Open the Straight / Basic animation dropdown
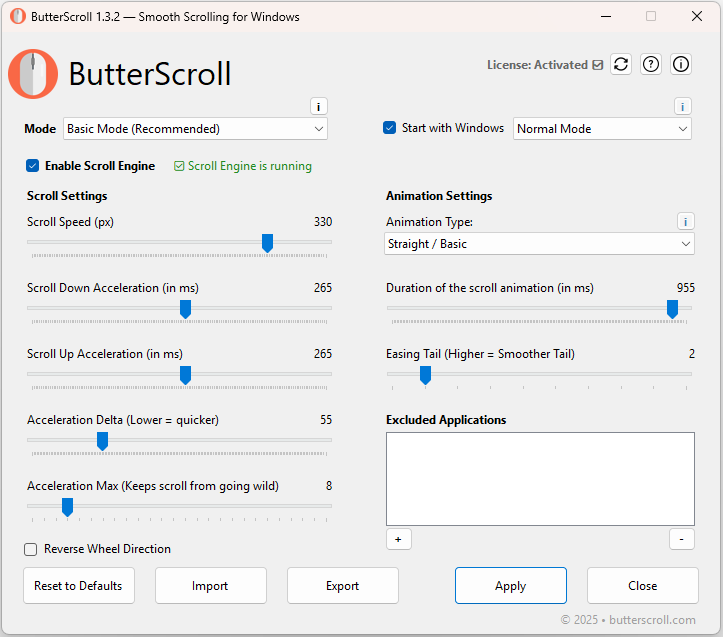This screenshot has width=723, height=637. (x=540, y=244)
